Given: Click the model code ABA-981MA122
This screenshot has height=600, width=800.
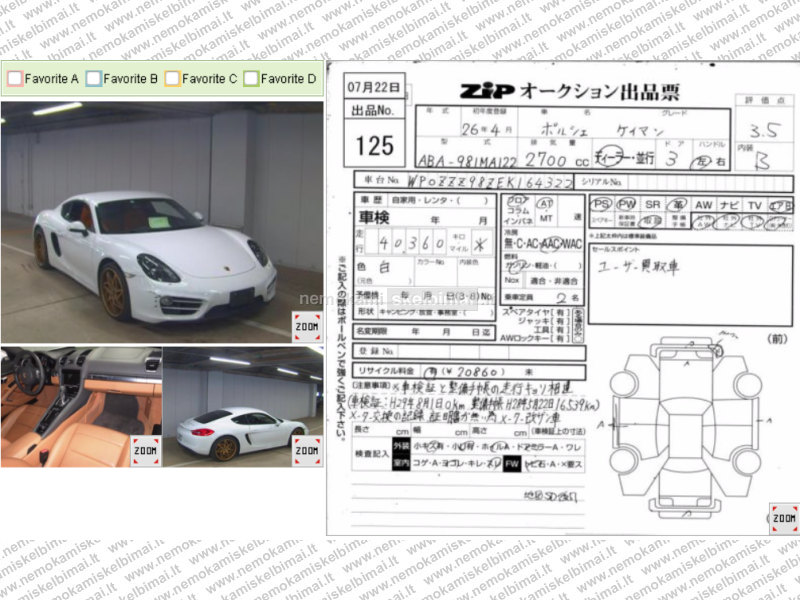Looking at the screenshot, I should [x=467, y=161].
